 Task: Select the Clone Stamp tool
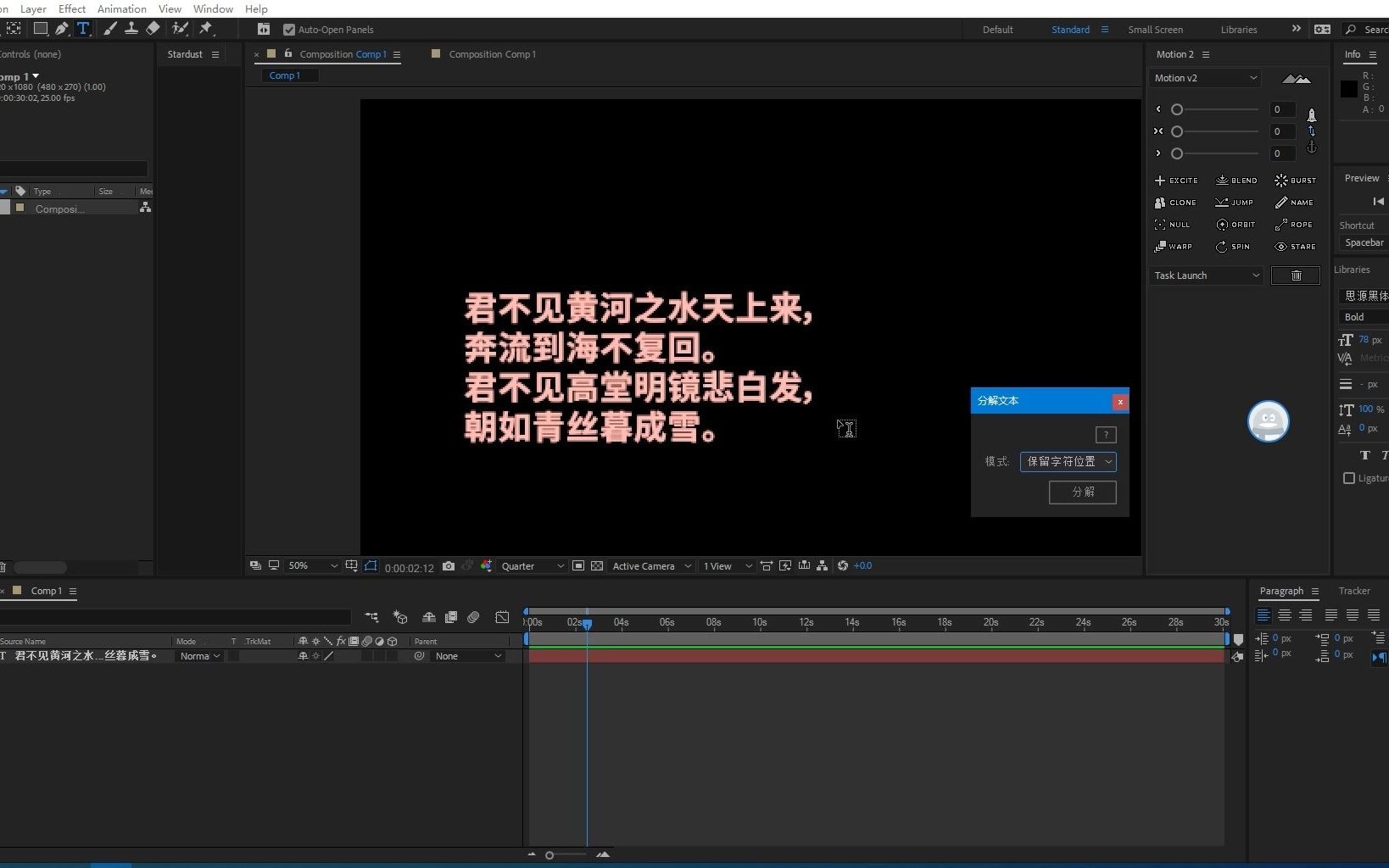click(x=131, y=29)
